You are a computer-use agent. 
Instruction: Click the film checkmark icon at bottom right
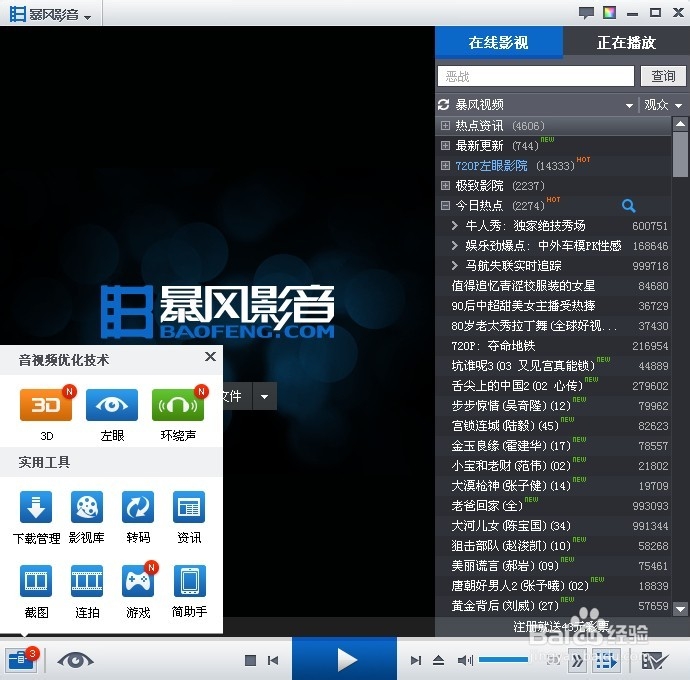coord(655,661)
